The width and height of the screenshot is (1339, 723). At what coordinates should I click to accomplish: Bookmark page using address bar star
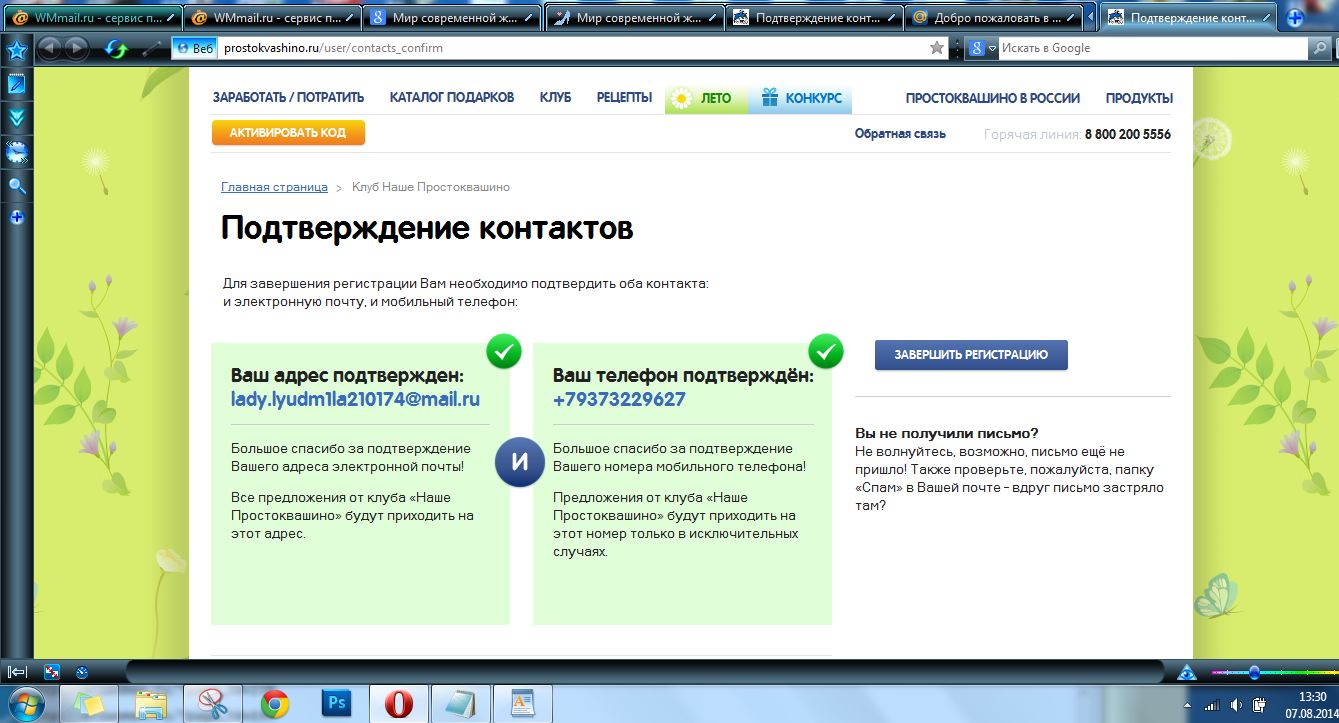937,48
